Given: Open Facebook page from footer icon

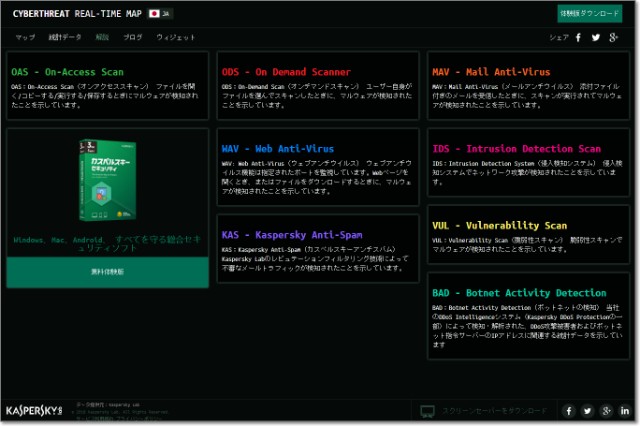Looking at the screenshot, I should 569,410.
